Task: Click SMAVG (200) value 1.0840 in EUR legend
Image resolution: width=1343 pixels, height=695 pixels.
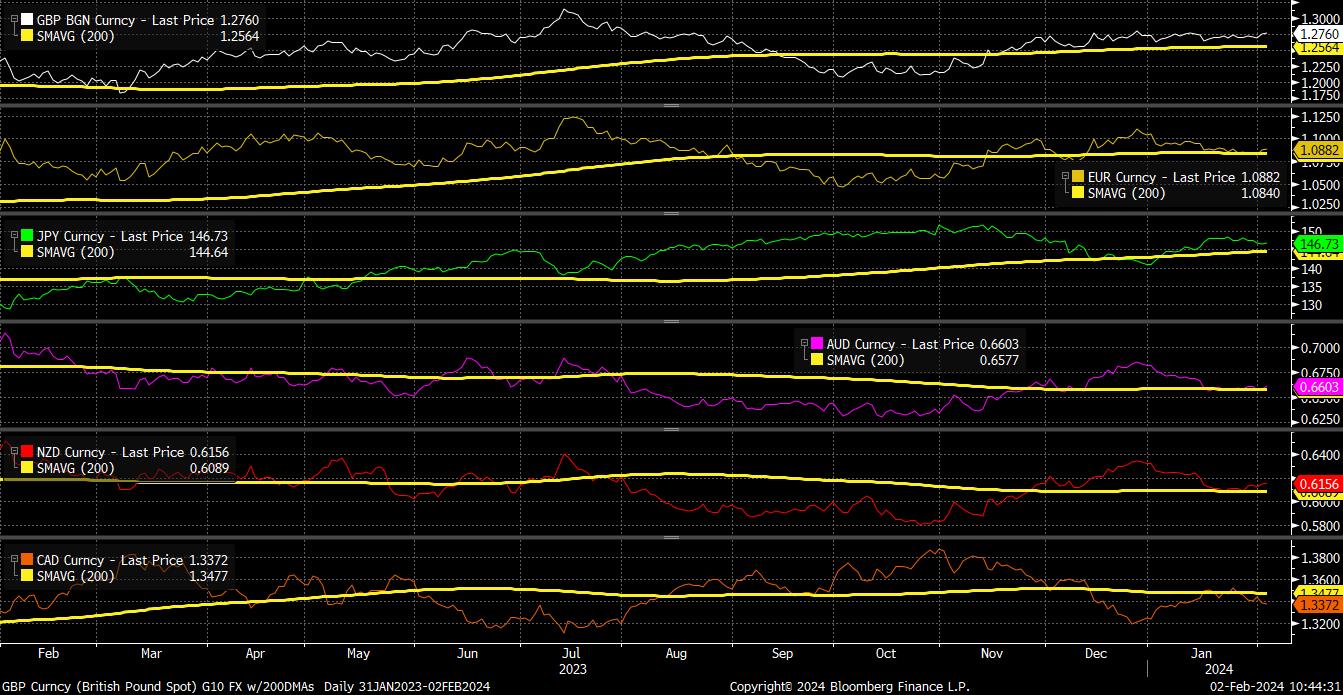Action: click(1259, 193)
